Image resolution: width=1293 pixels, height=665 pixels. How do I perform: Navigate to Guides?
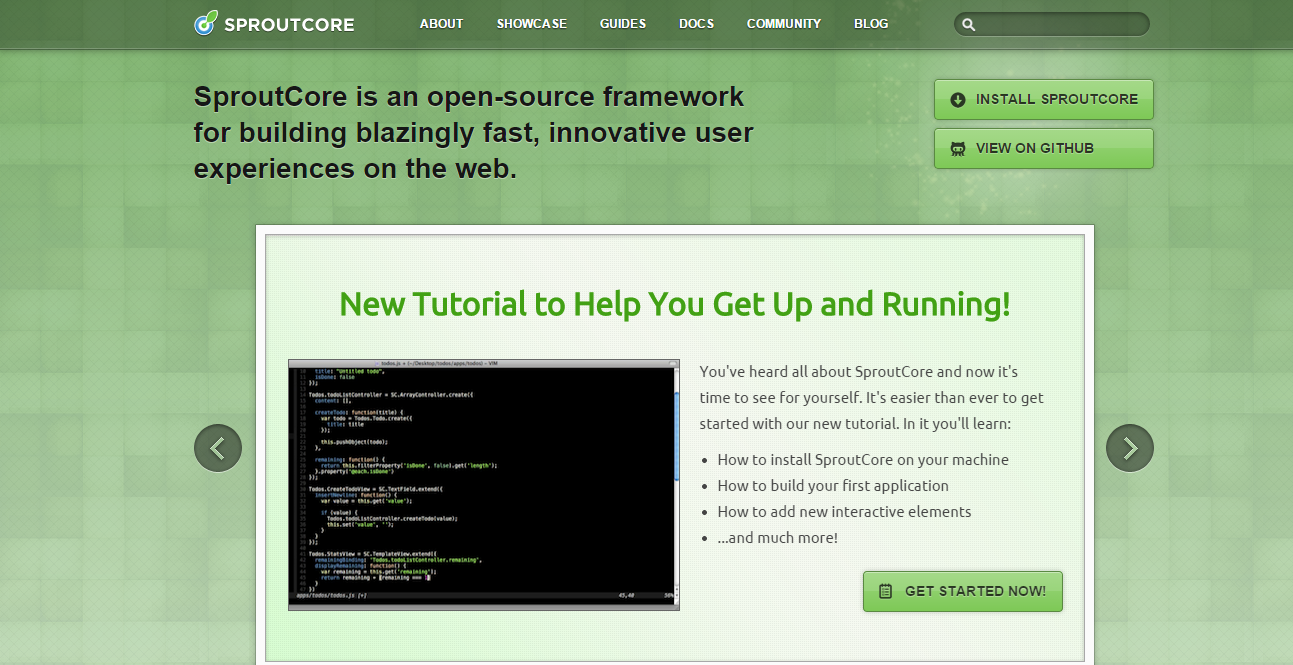click(623, 23)
